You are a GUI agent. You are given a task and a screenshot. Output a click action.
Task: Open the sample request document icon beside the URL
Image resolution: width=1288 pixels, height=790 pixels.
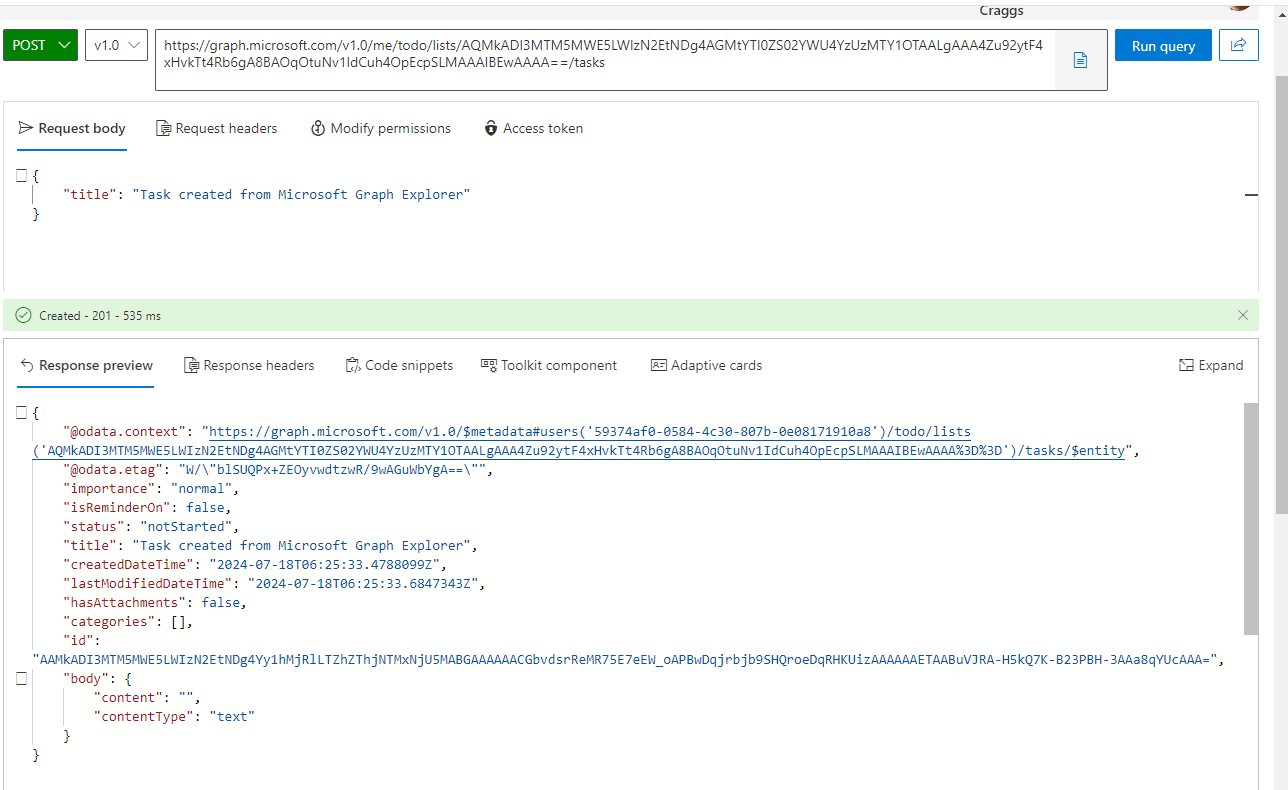point(1079,60)
